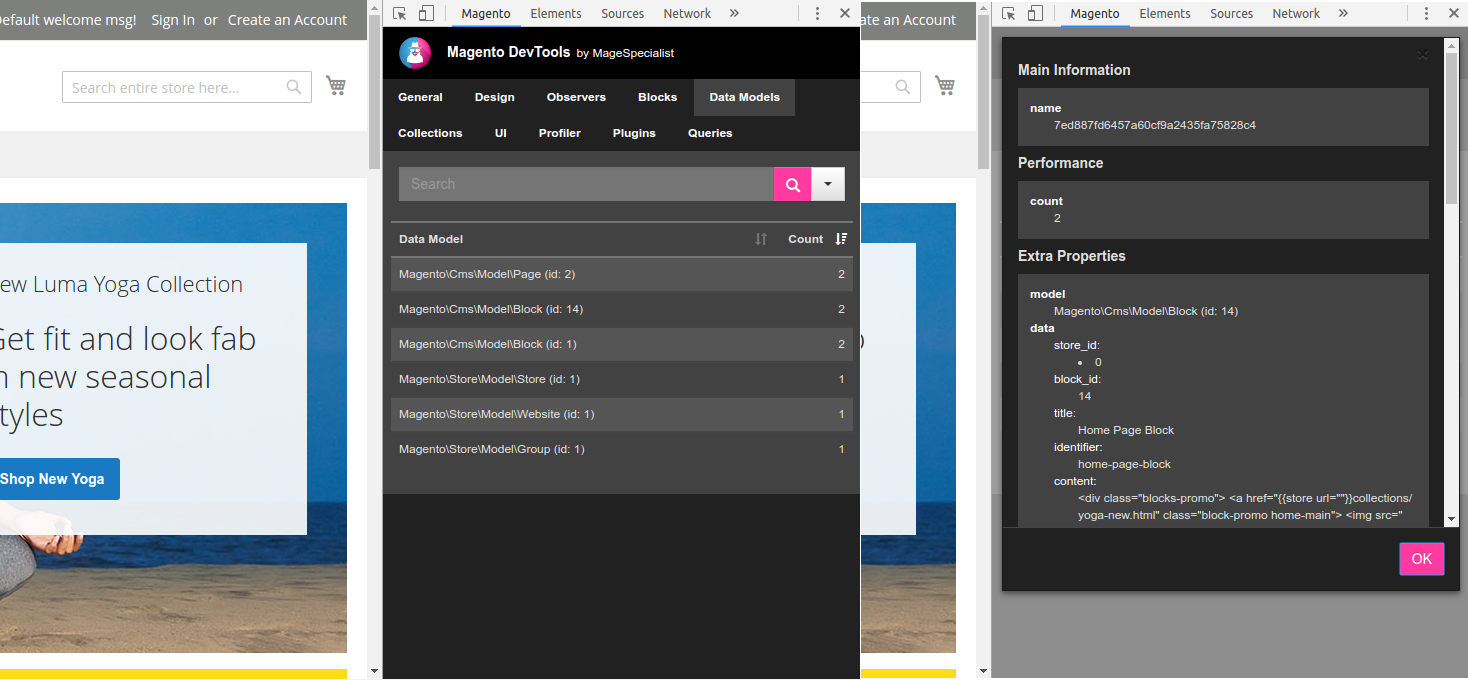Switch to the General tab
This screenshot has height=680, width=1468.
tap(420, 97)
